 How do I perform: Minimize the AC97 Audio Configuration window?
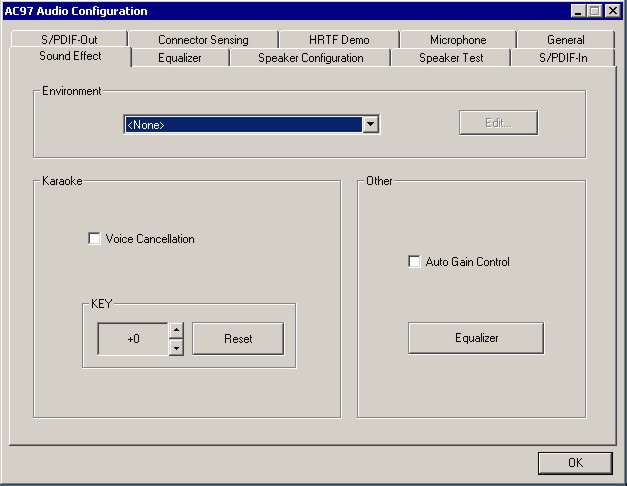[x=578, y=11]
